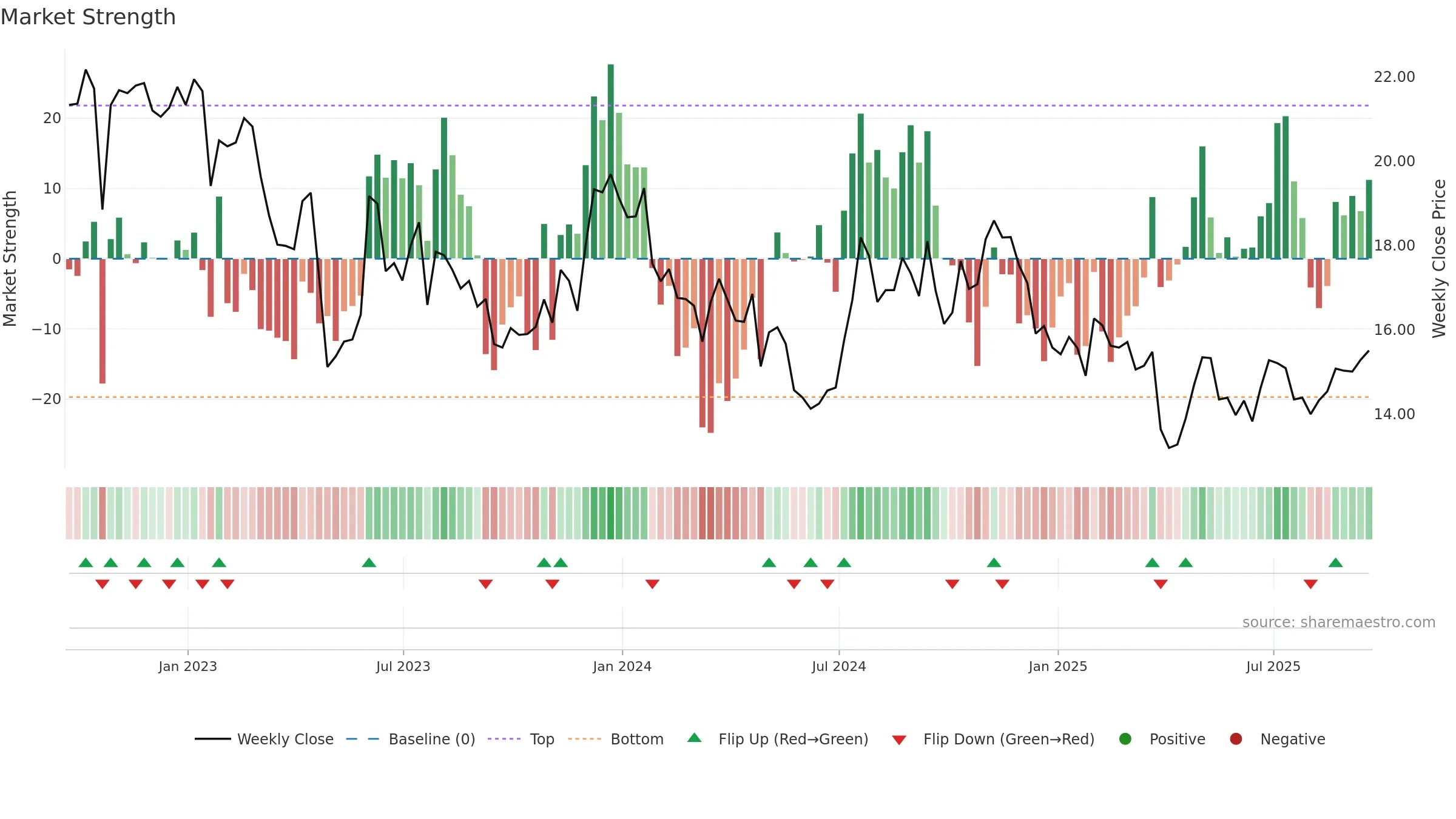Toggle Flip Down (Green→Red) legend entry

coord(993,739)
